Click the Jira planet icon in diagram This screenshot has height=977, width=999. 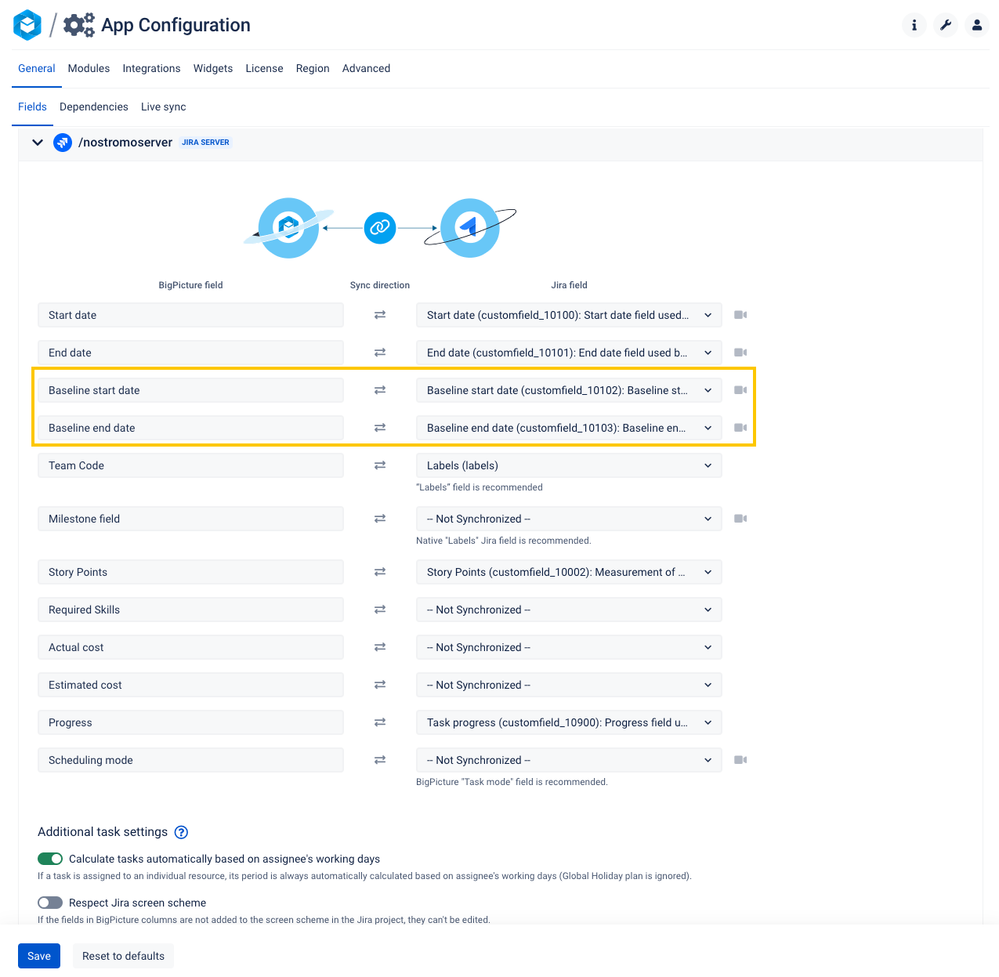click(470, 228)
